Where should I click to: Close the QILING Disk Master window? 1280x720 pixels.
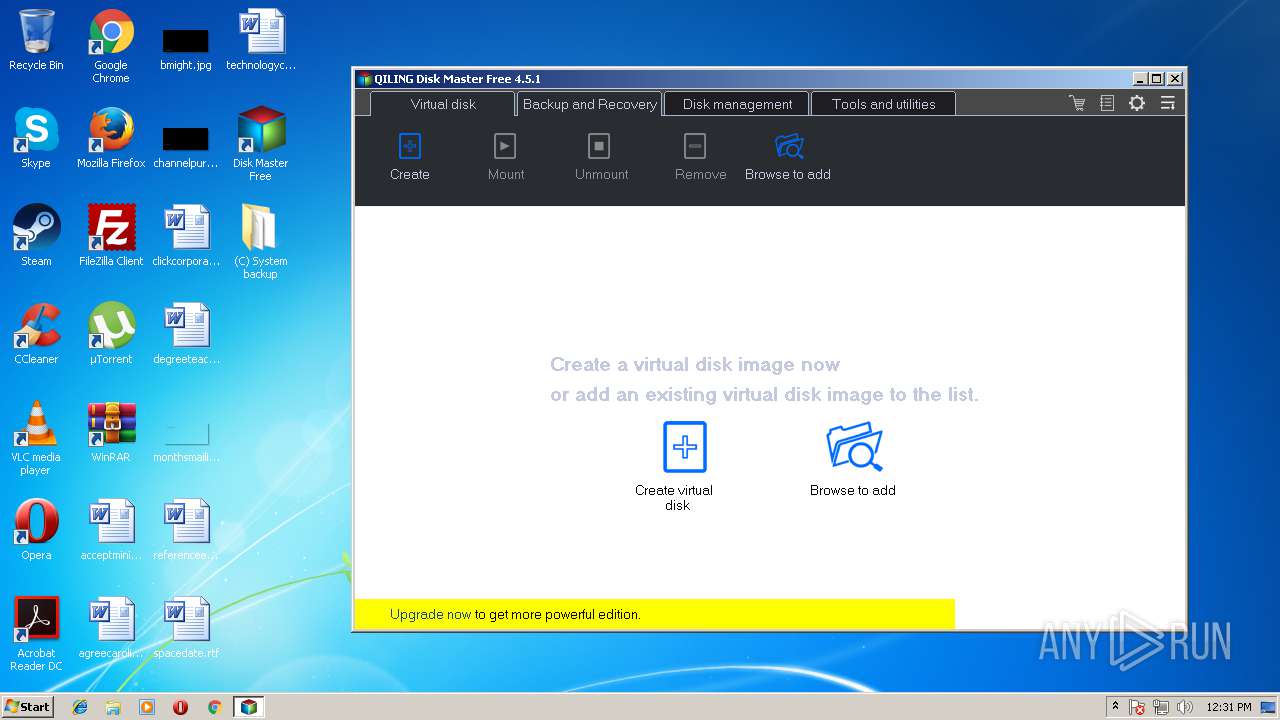1175,79
